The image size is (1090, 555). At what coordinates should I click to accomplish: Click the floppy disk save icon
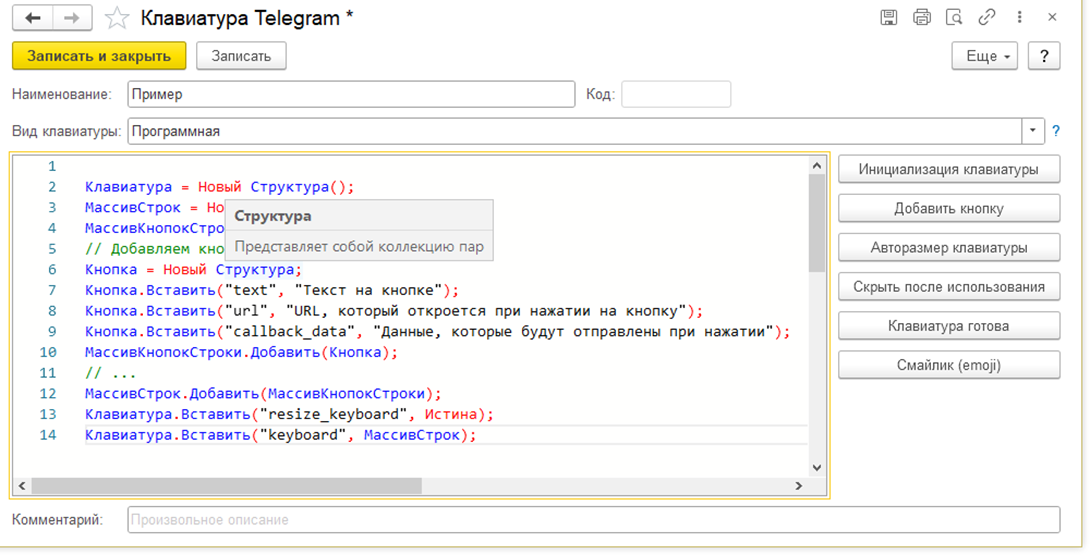pyautogui.click(x=888, y=18)
